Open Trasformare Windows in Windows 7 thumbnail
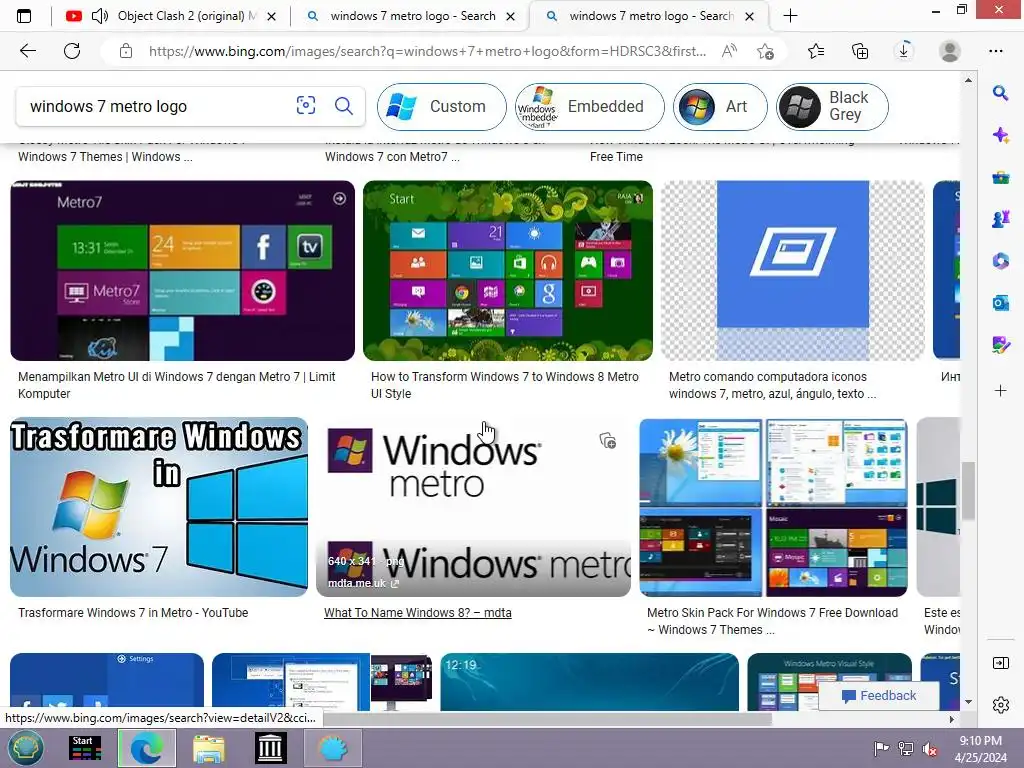Viewport: 1024px width, 768px height. coord(159,507)
